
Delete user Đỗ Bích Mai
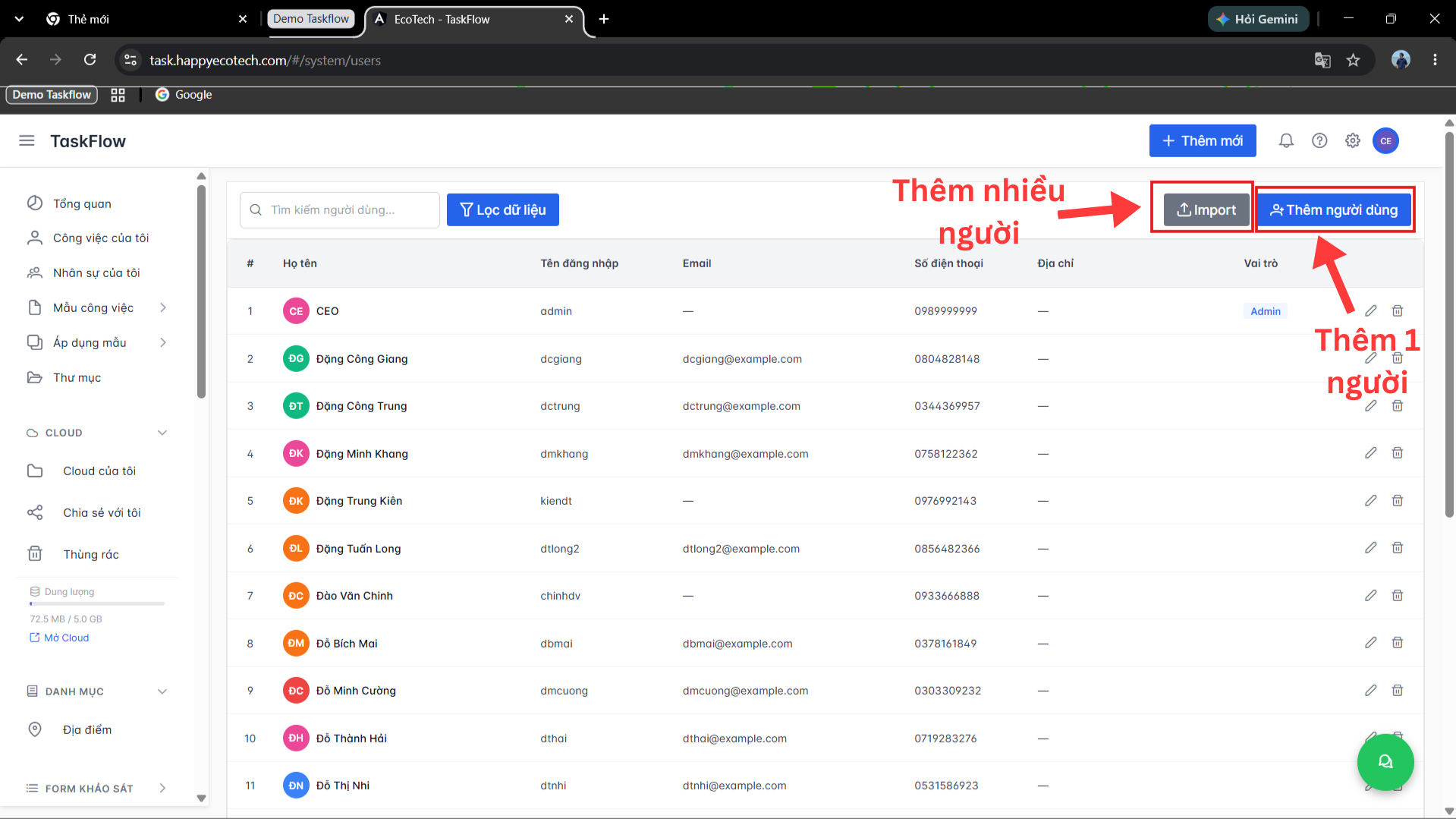tap(1398, 643)
